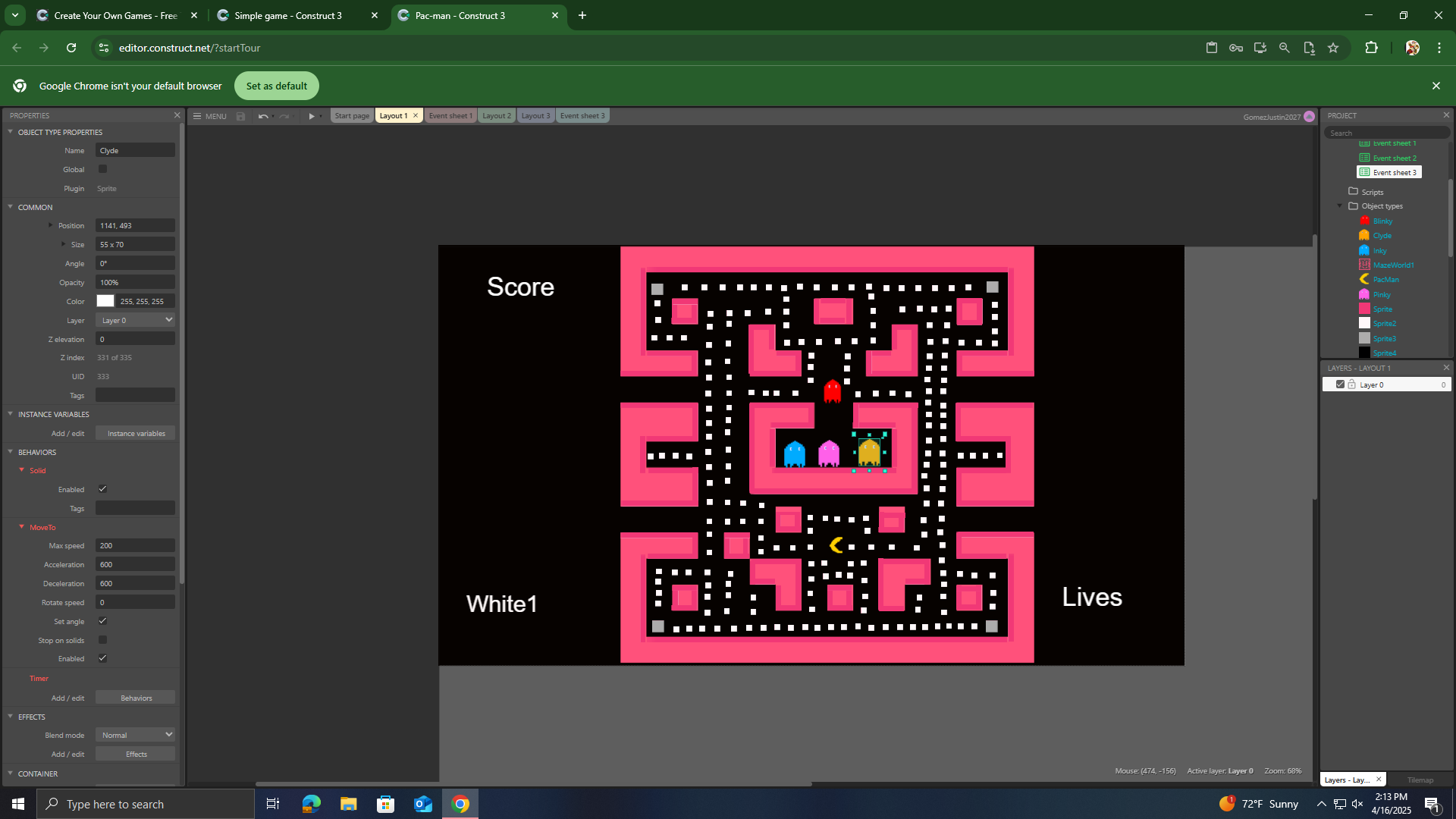
Task: Close the Properties panel
Action: (177, 115)
